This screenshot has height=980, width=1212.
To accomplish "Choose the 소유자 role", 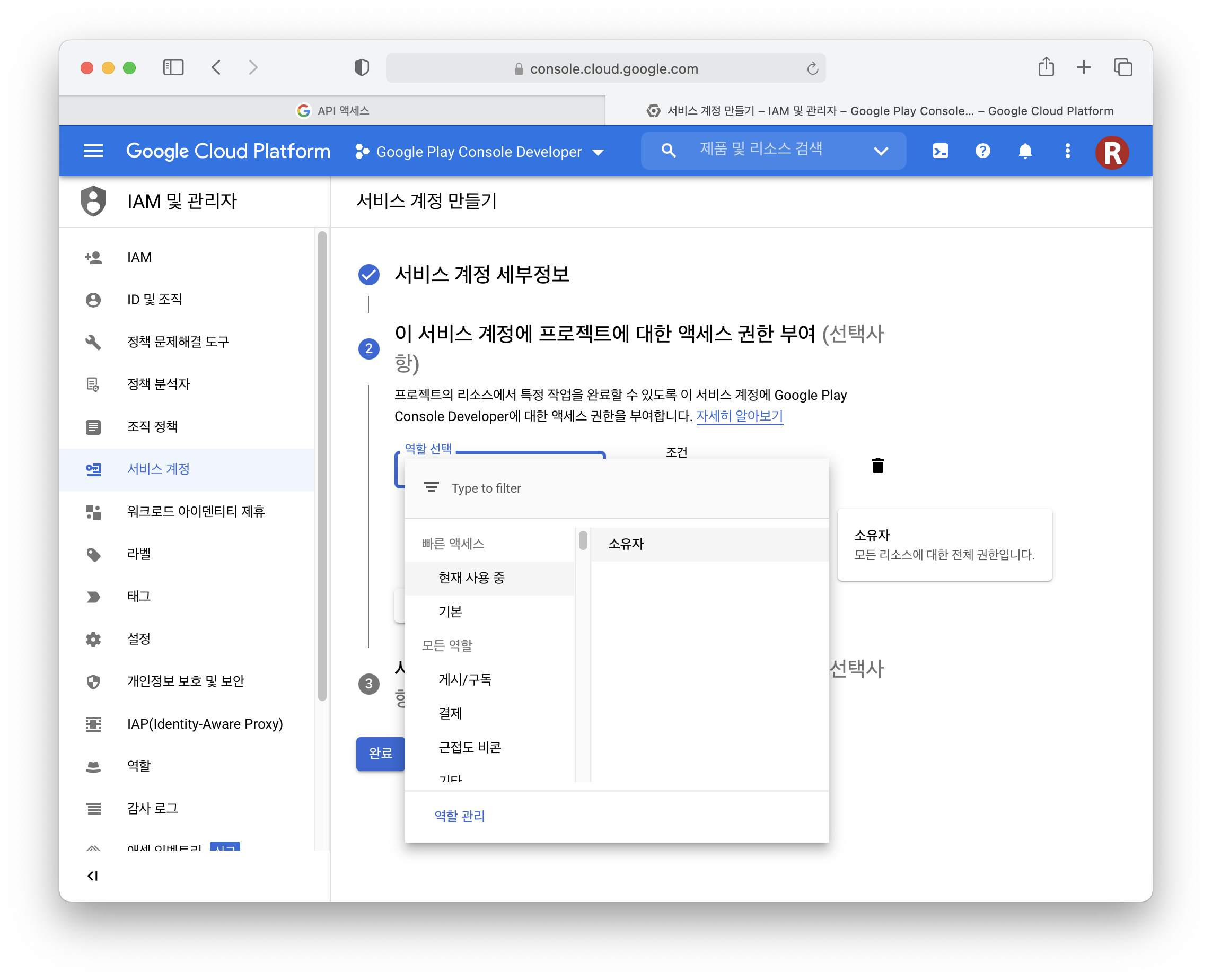I will pos(626,544).
